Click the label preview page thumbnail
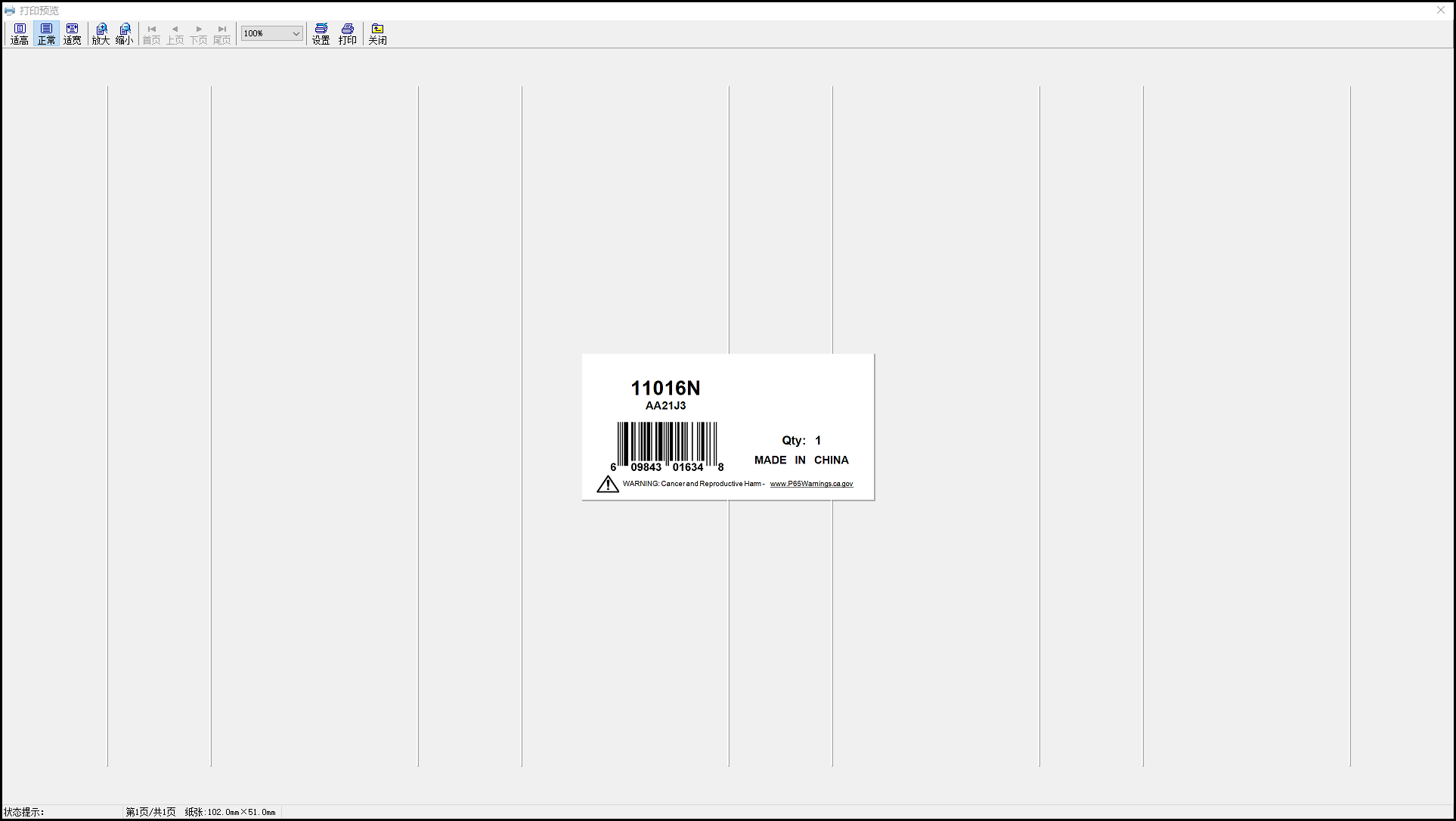Image resolution: width=1456 pixels, height=821 pixels. point(728,426)
